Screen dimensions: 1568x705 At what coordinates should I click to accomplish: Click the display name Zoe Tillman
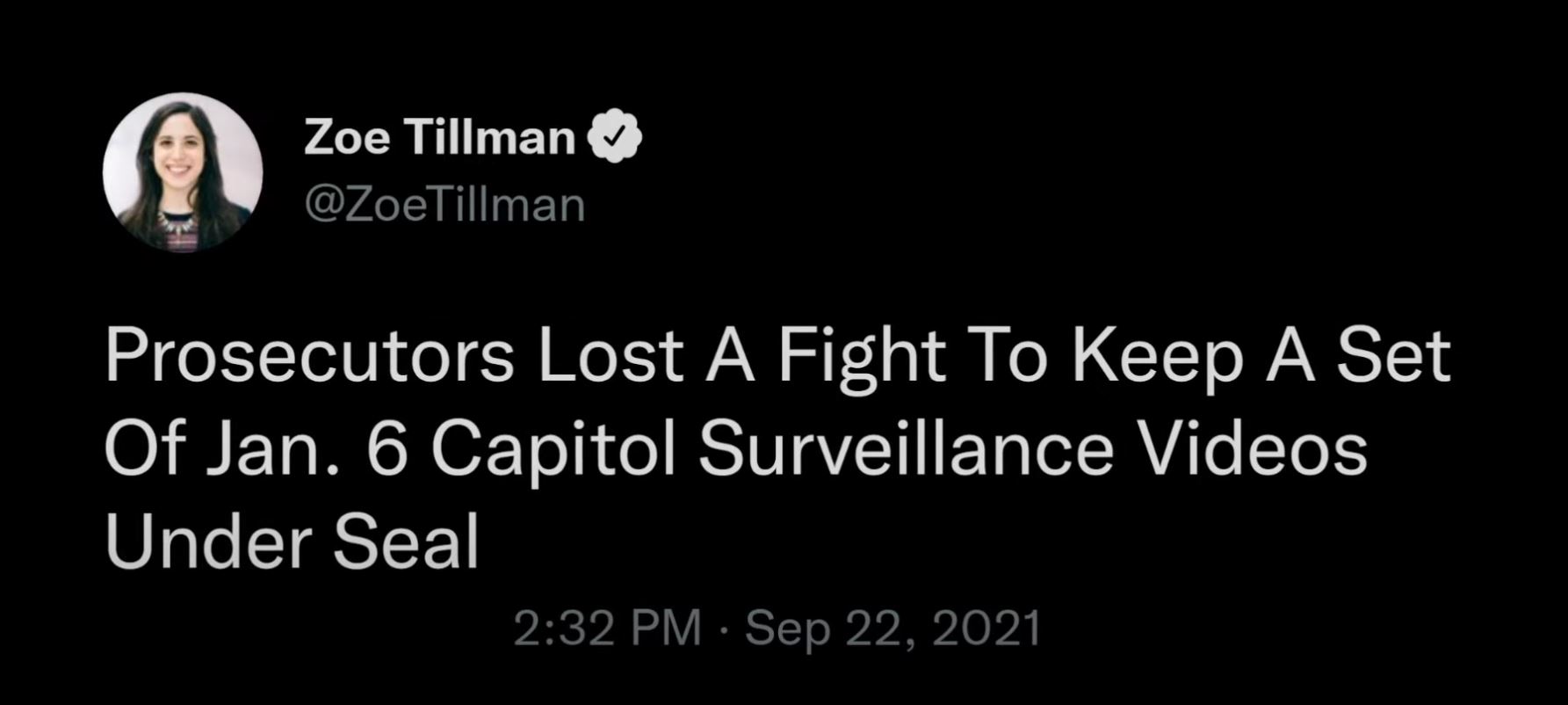pos(439,137)
